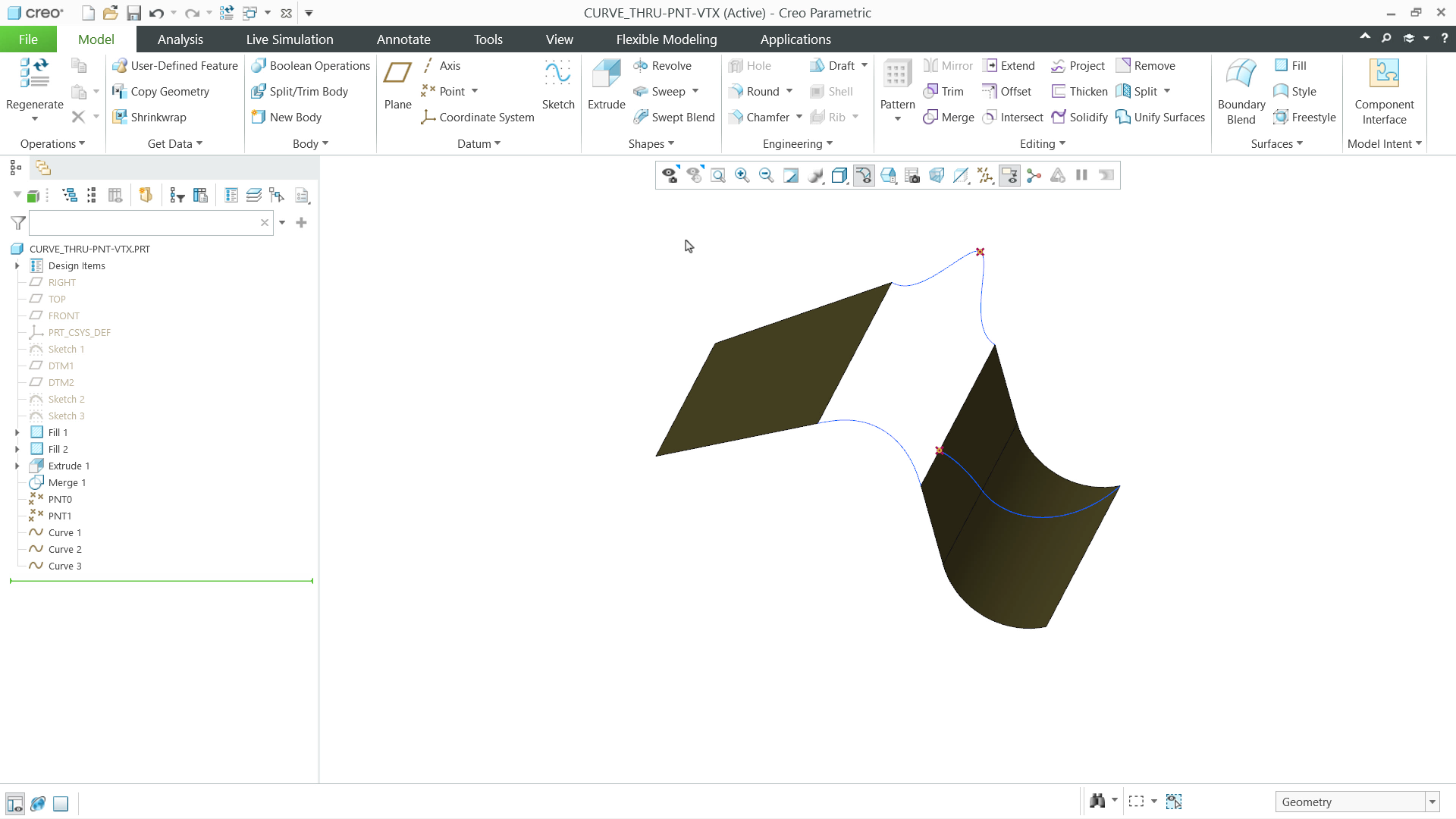The height and width of the screenshot is (819, 1456).
Task: Click Unify Surfaces button
Action: coord(1160,118)
